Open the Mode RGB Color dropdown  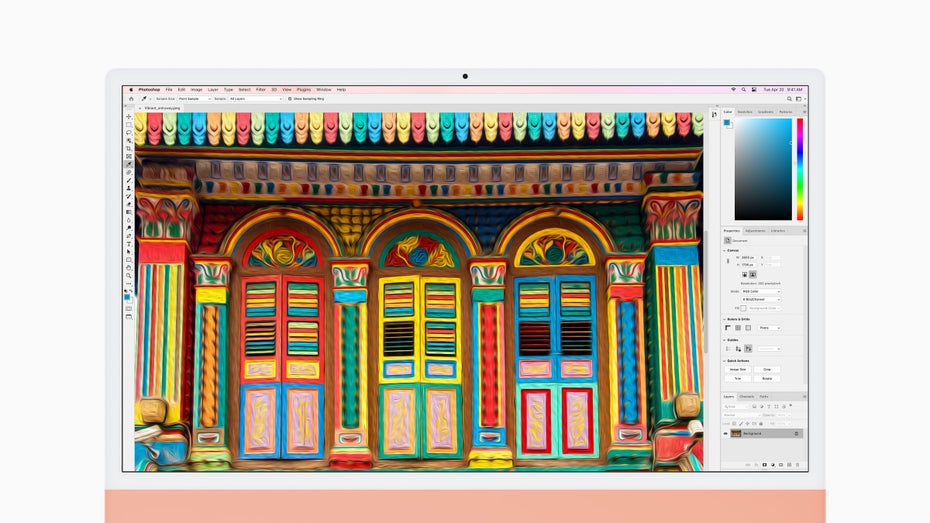[763, 291]
